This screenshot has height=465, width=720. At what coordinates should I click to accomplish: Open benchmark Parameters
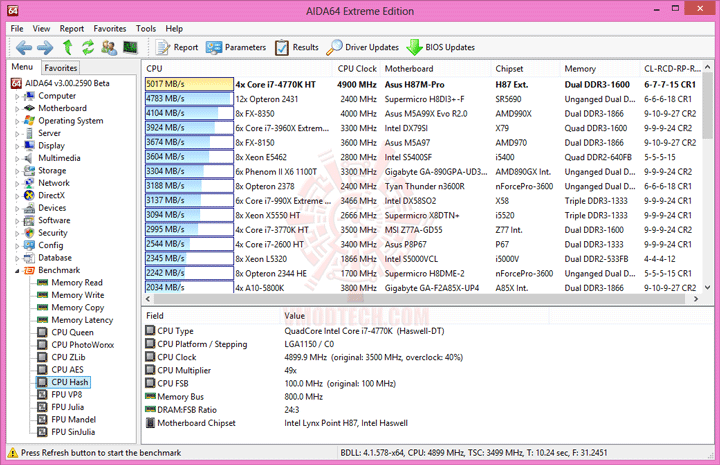[236, 47]
